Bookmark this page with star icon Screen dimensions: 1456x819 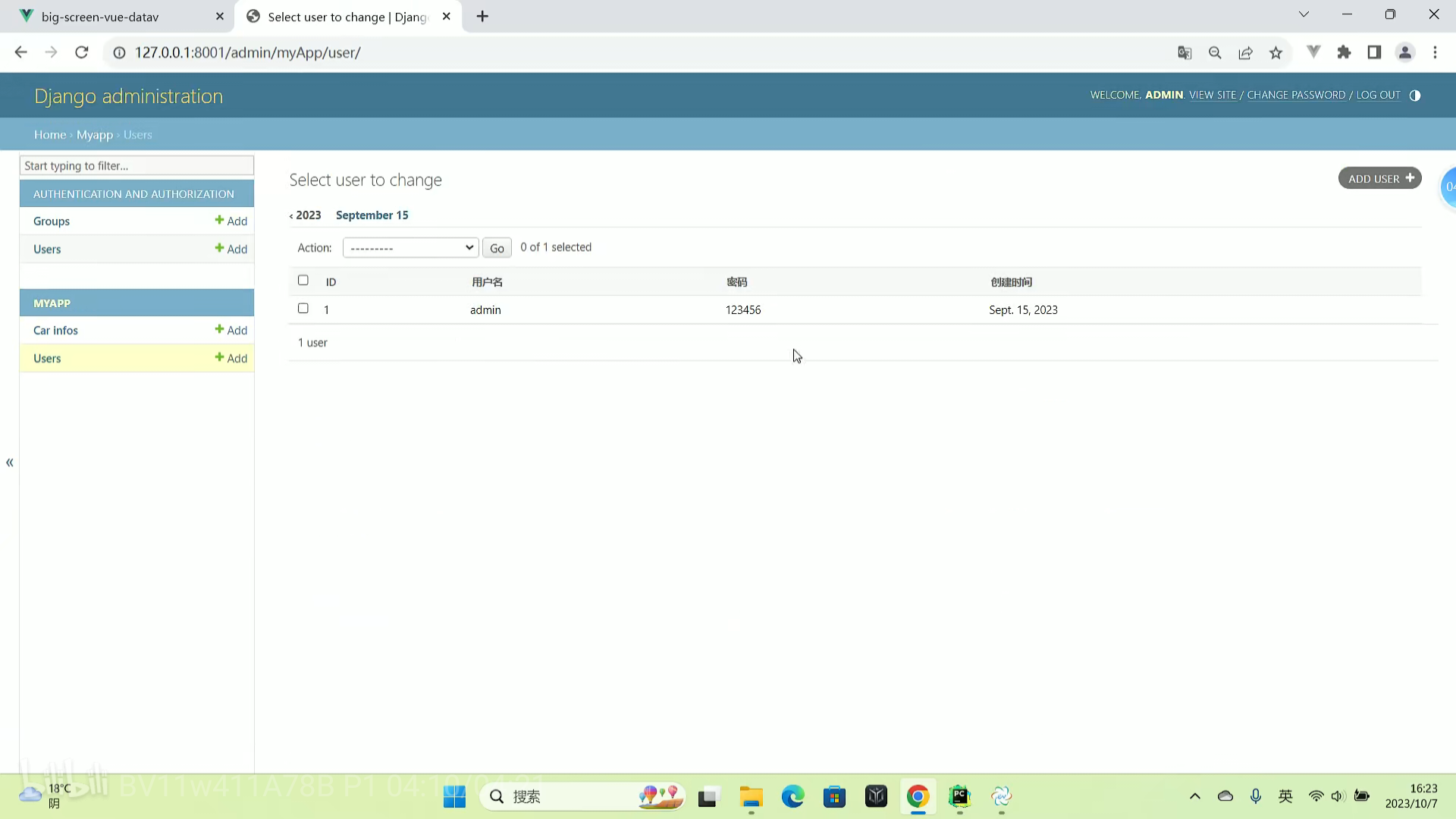click(1276, 52)
